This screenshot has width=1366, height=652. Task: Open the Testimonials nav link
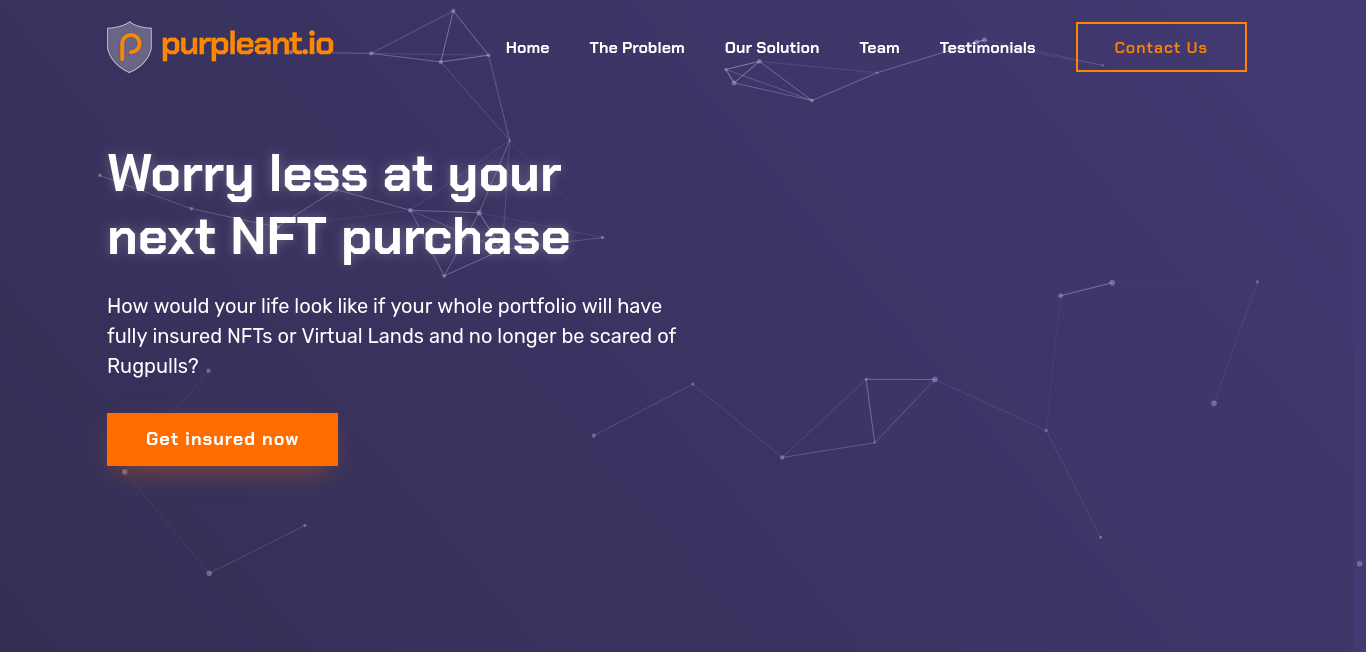[x=987, y=48]
